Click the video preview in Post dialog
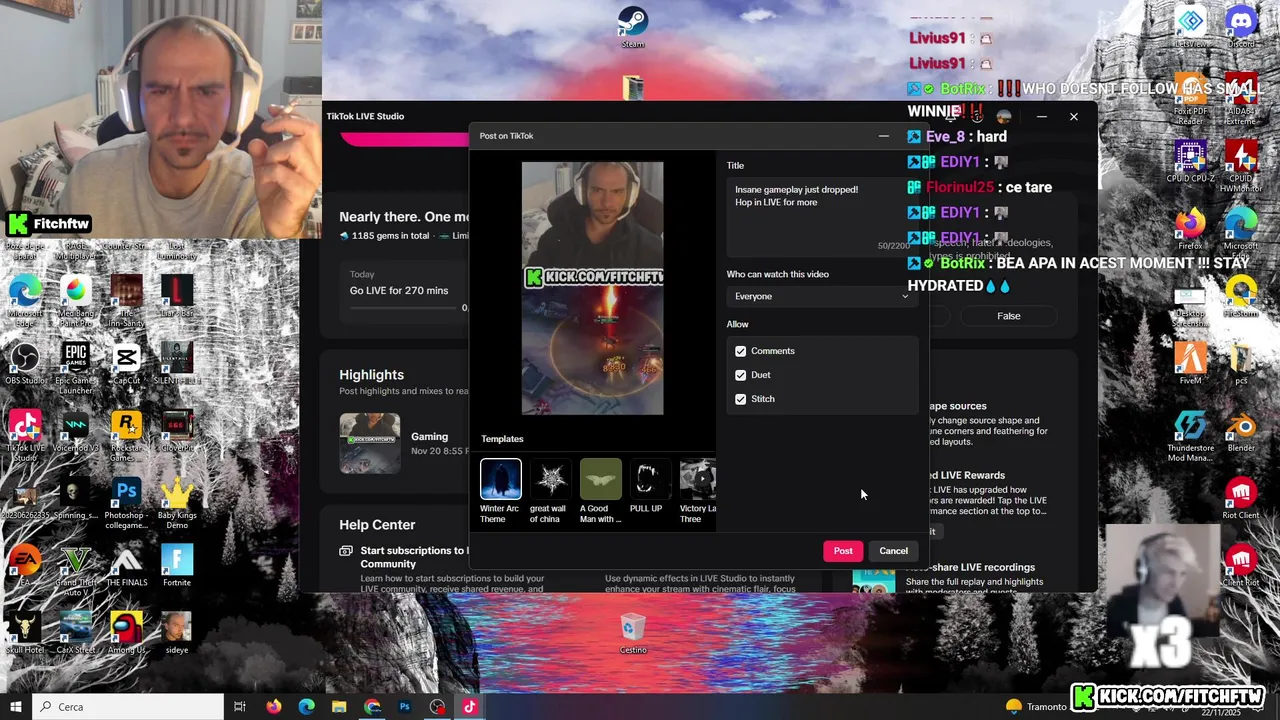Image resolution: width=1280 pixels, height=720 pixels. [592, 288]
